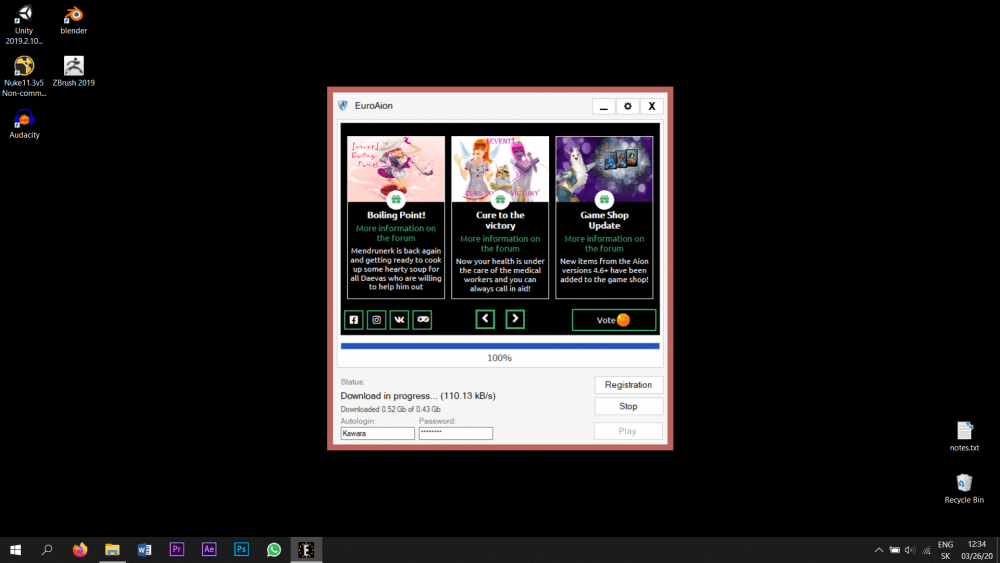Expand the hidden system tray icons chevron
1000x563 pixels.
(x=879, y=550)
